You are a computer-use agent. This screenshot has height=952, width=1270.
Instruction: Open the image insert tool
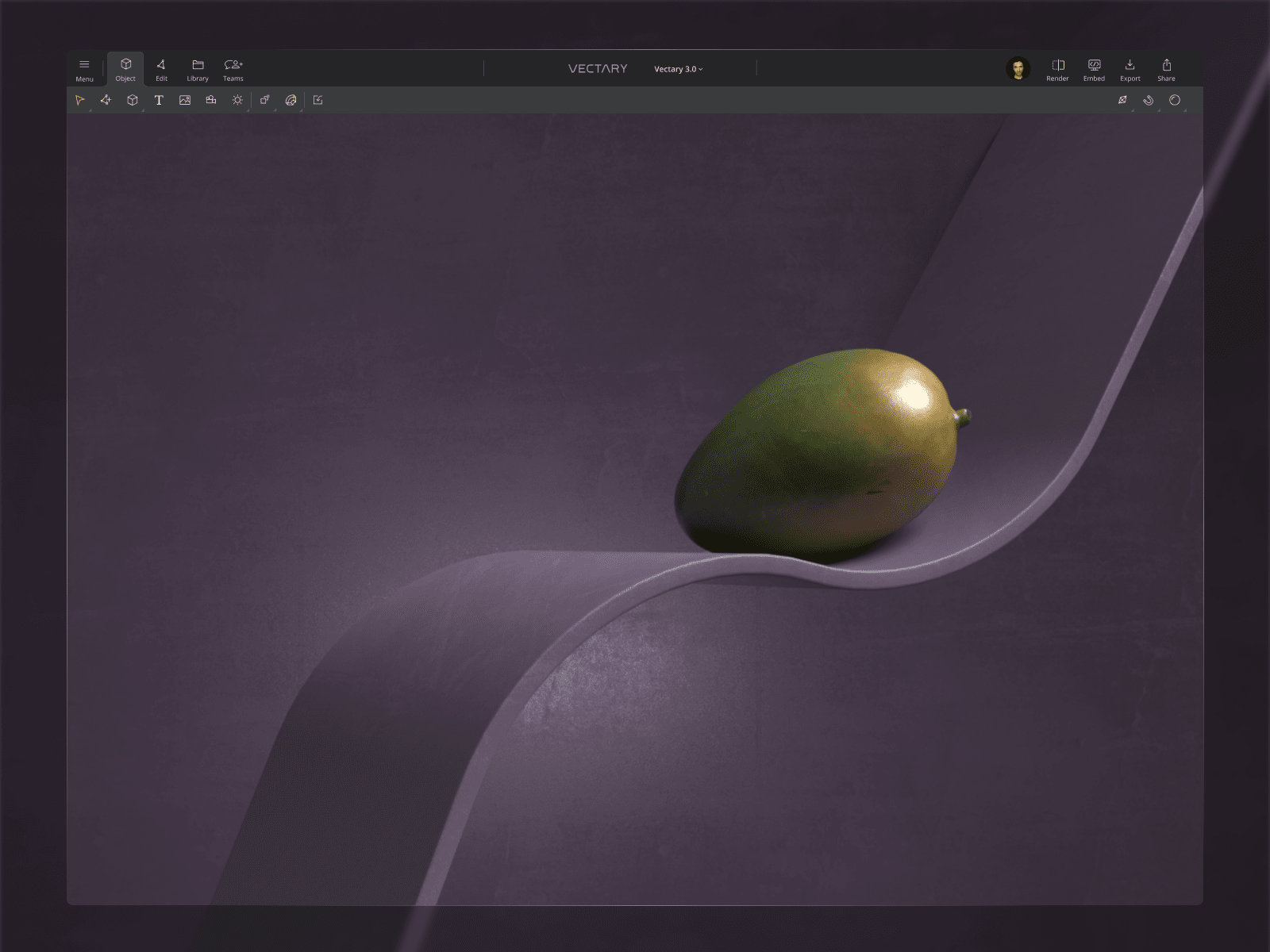tap(183, 100)
